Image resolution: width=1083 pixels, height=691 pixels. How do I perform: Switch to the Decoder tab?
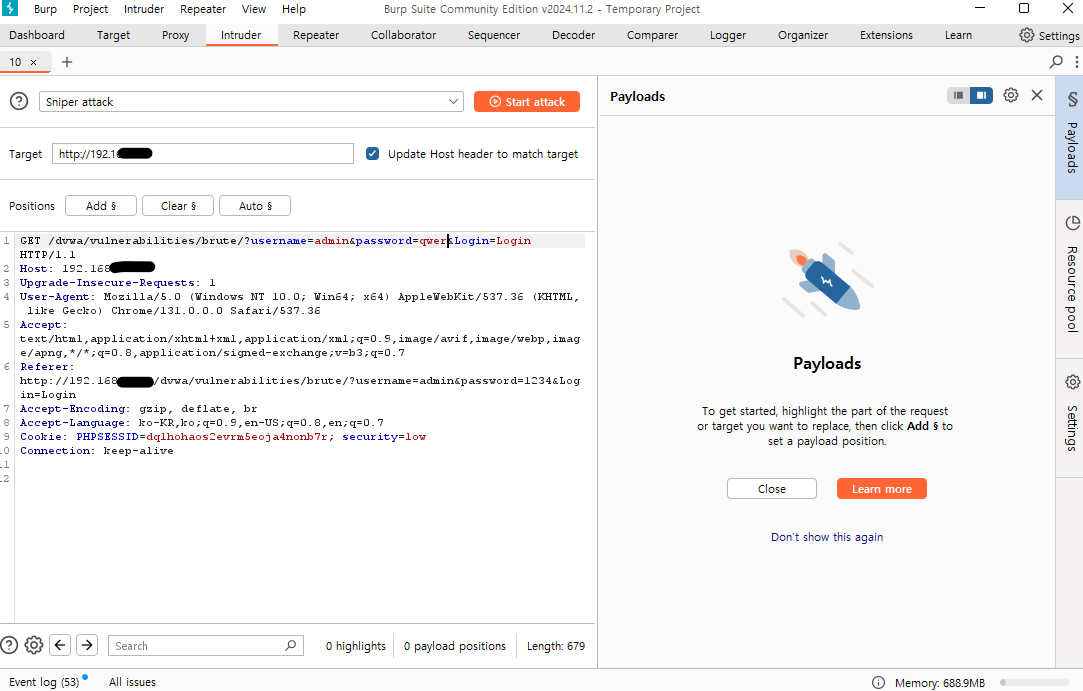tap(573, 35)
